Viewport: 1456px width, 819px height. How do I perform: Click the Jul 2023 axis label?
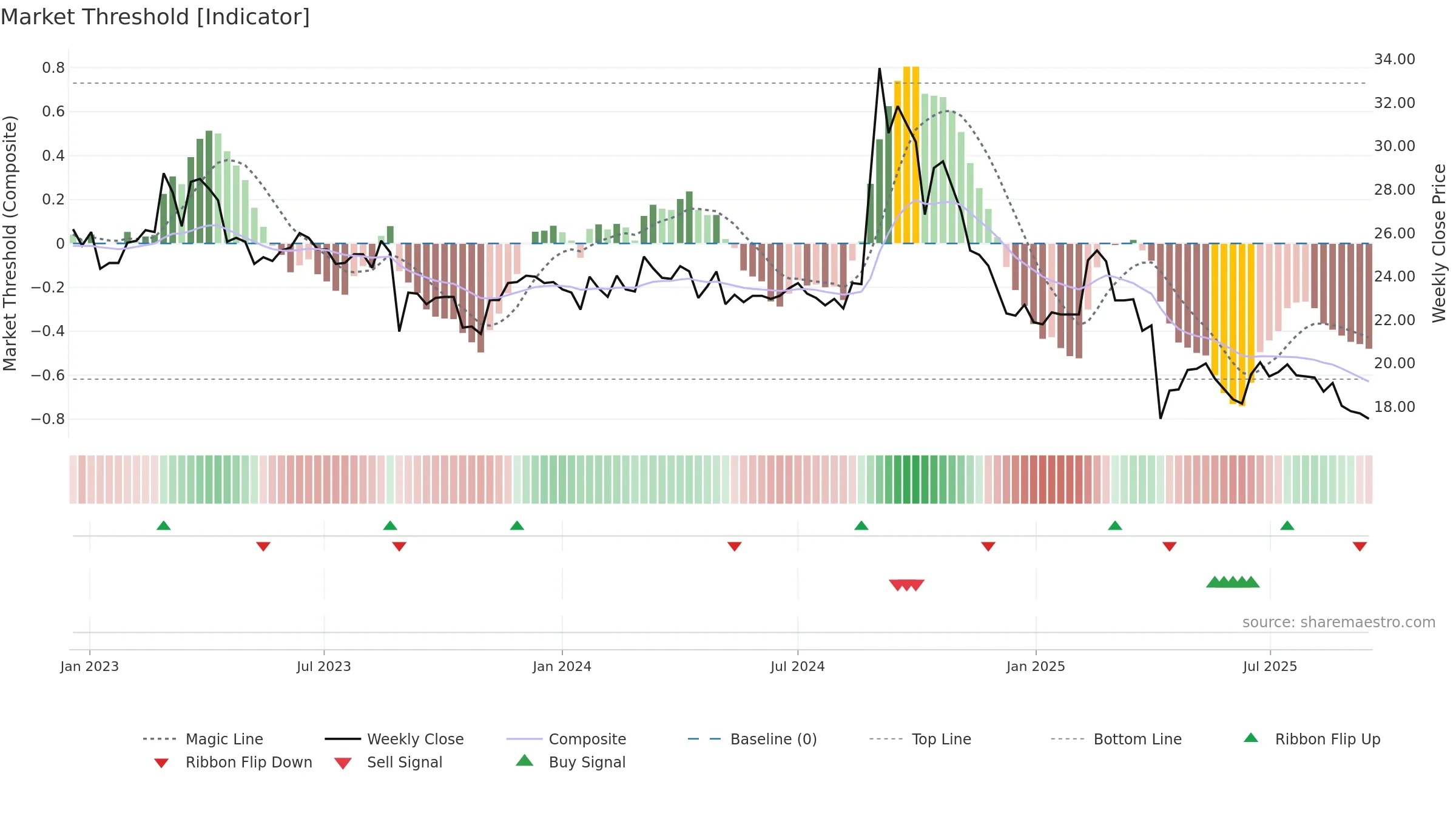point(324,666)
